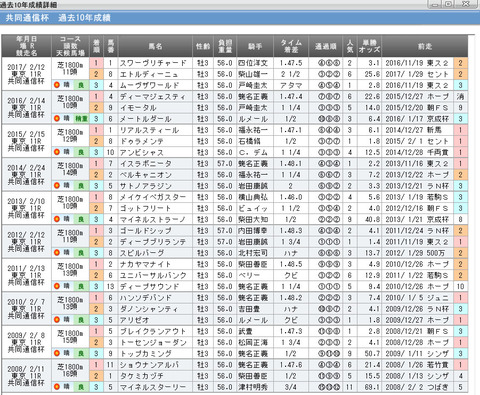
Task: Click the 馬名 column header
Action: [x=155, y=46]
